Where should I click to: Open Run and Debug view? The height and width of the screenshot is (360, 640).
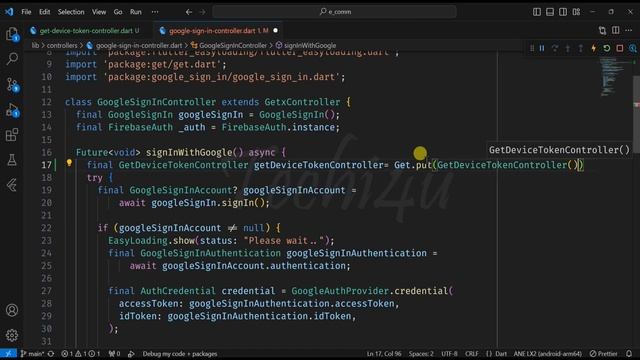point(12,110)
